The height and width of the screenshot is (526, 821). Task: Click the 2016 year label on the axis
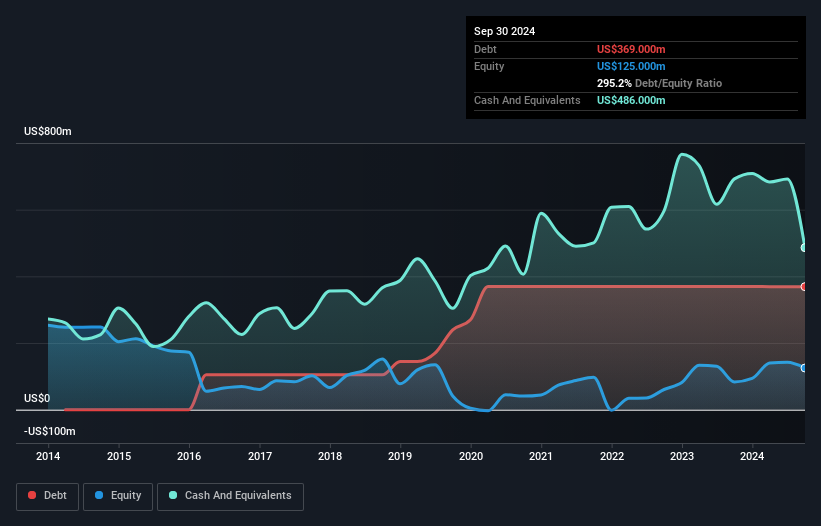click(x=189, y=457)
